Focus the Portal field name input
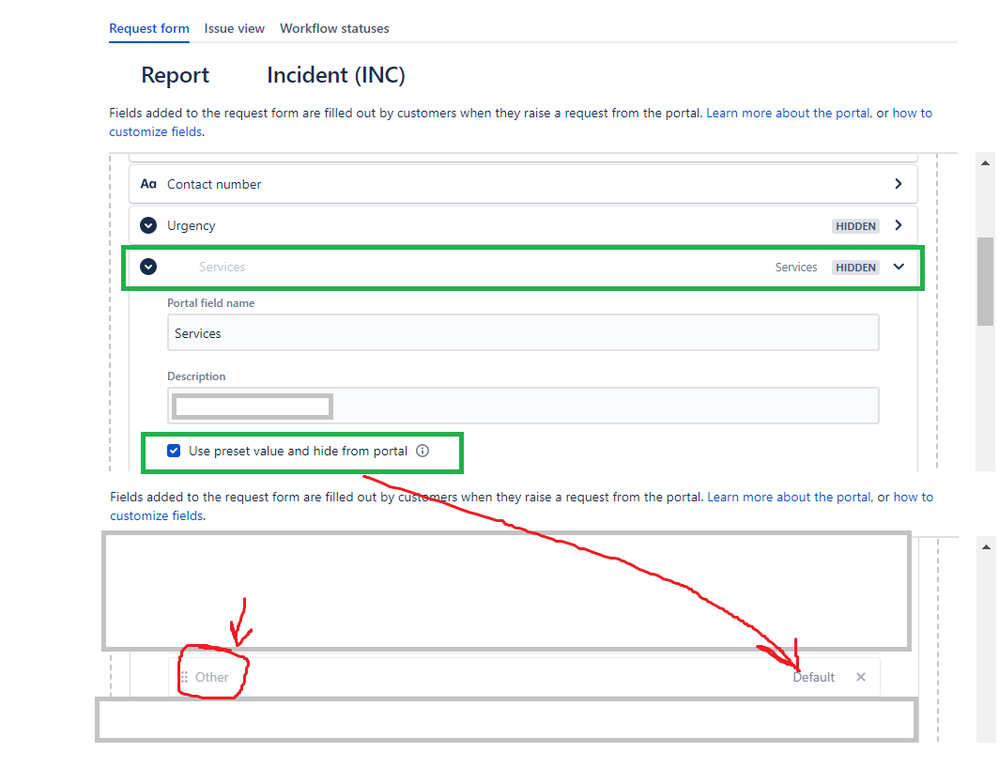 (523, 333)
